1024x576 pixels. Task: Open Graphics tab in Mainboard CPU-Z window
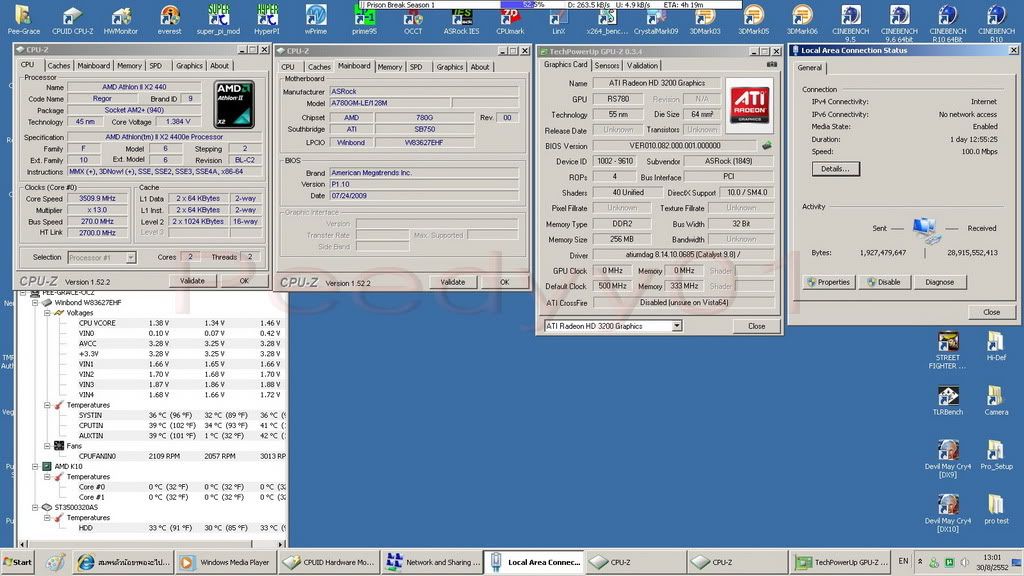(449, 67)
